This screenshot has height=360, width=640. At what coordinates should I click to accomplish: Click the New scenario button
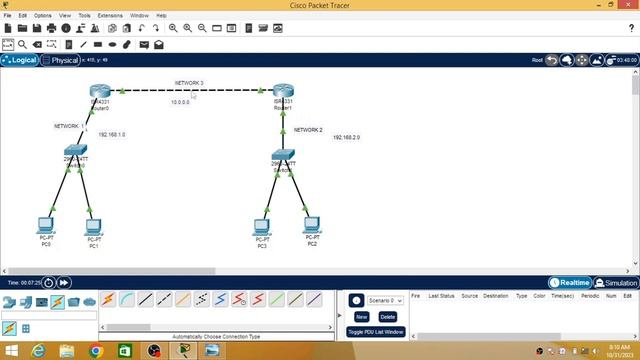[362, 317]
